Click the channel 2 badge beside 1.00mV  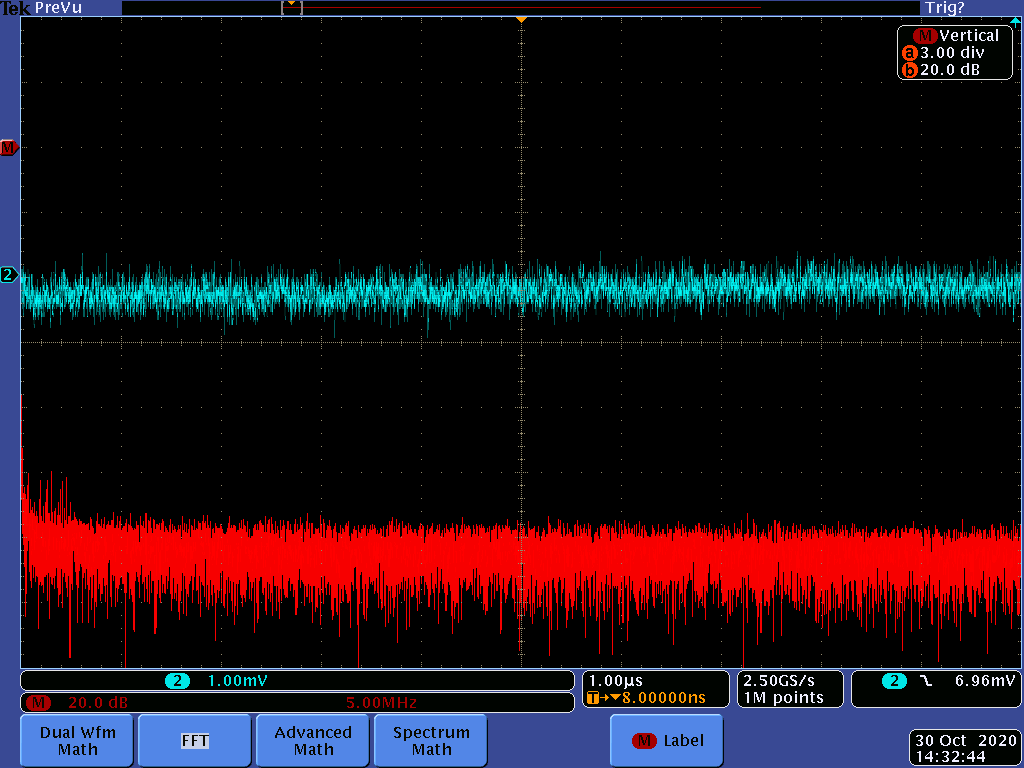pos(178,681)
